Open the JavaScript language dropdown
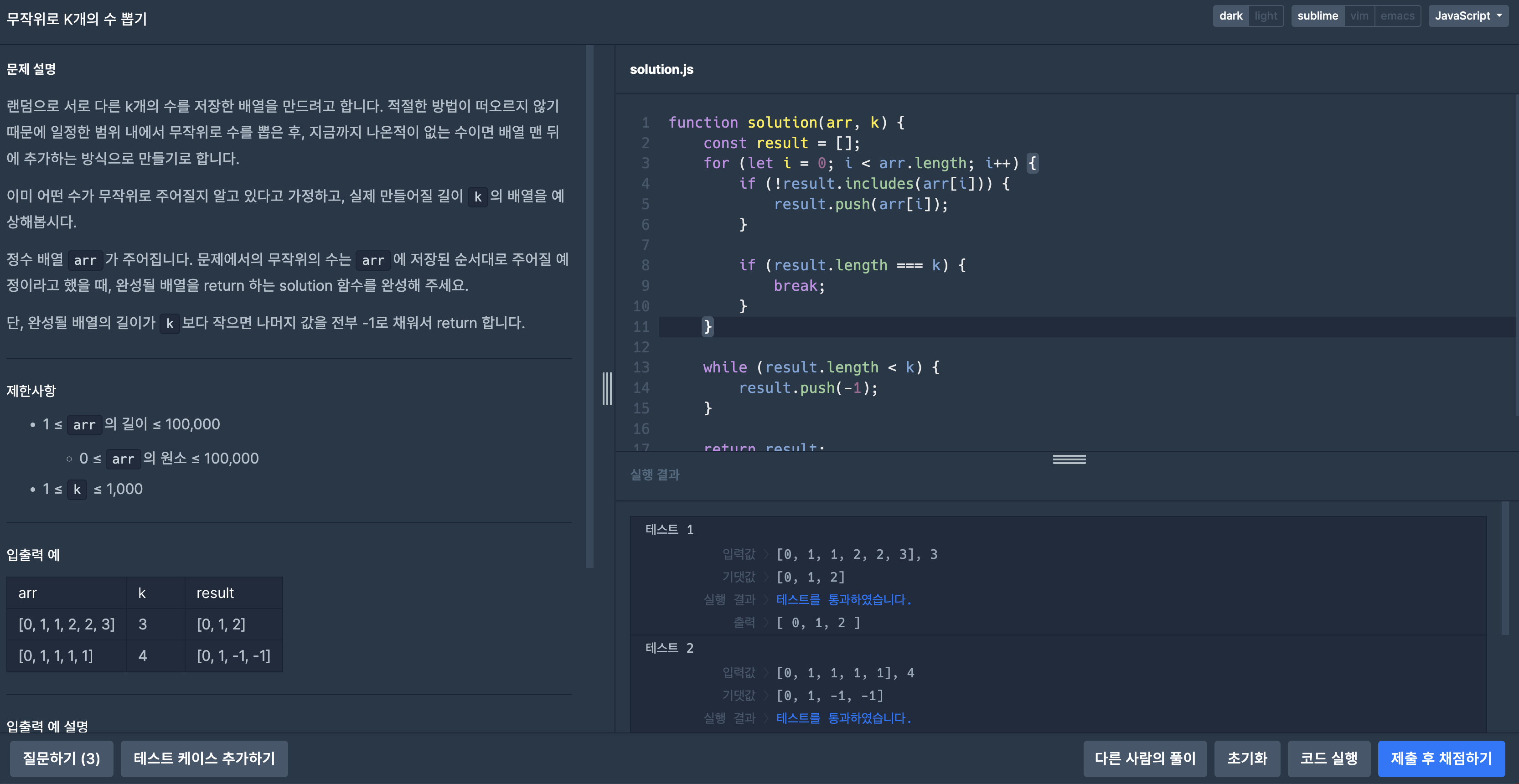 tap(1467, 16)
